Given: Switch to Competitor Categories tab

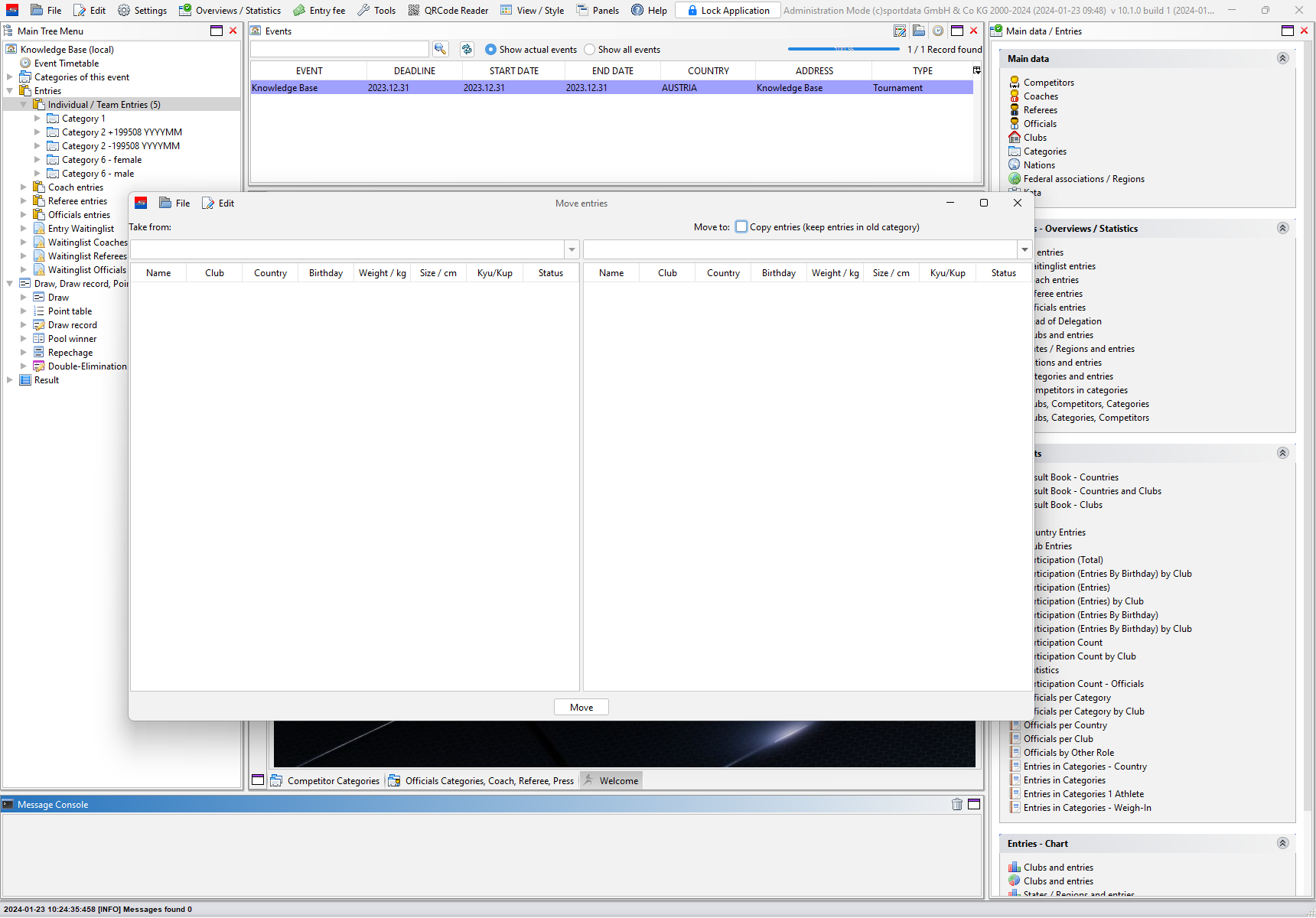Looking at the screenshot, I should coord(325,780).
